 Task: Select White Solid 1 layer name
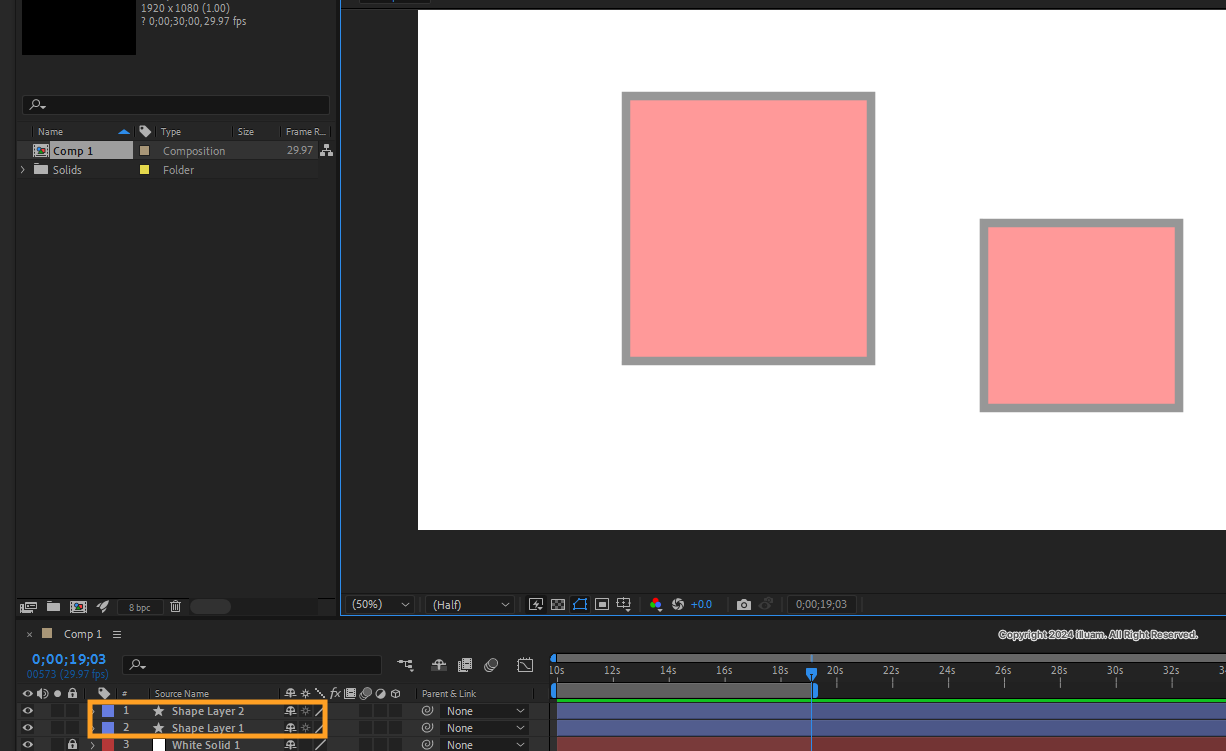point(206,745)
